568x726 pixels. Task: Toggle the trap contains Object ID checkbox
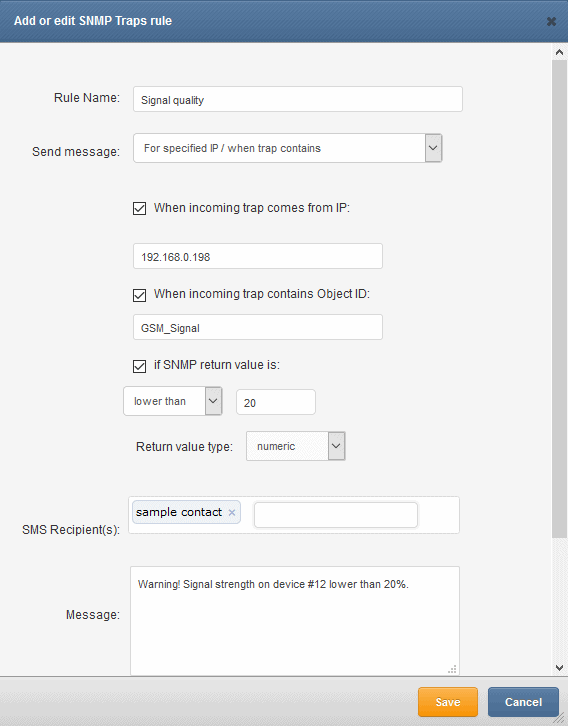tap(139, 295)
